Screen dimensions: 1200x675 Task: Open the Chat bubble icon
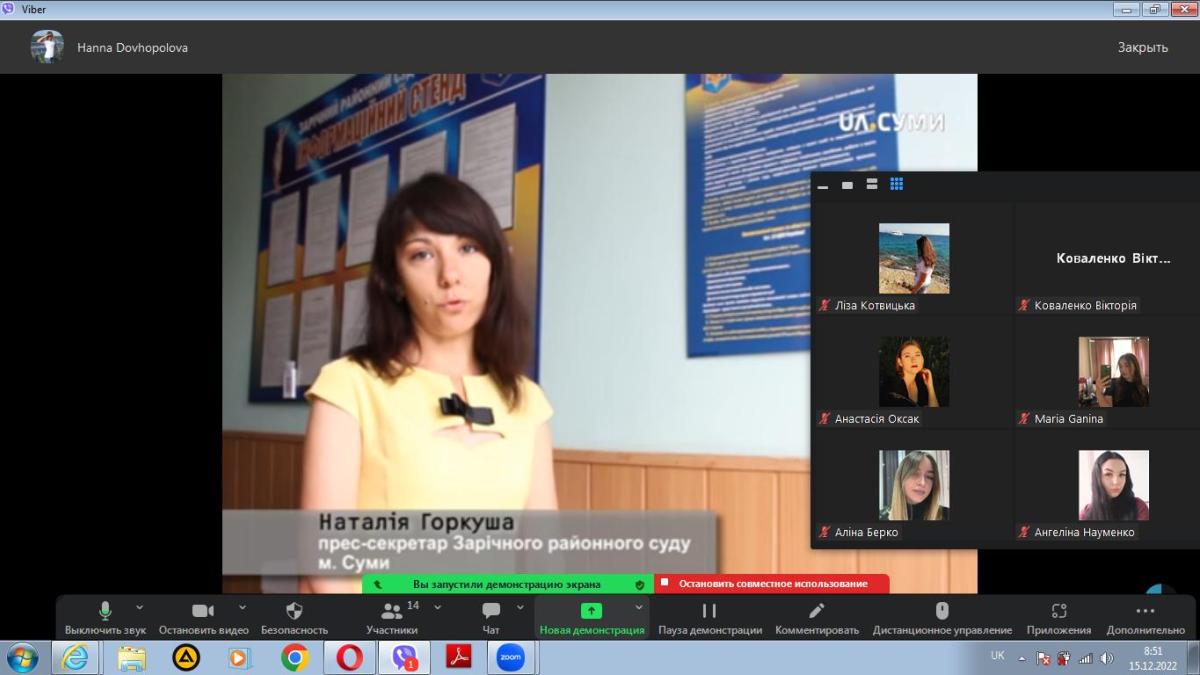coord(491,611)
